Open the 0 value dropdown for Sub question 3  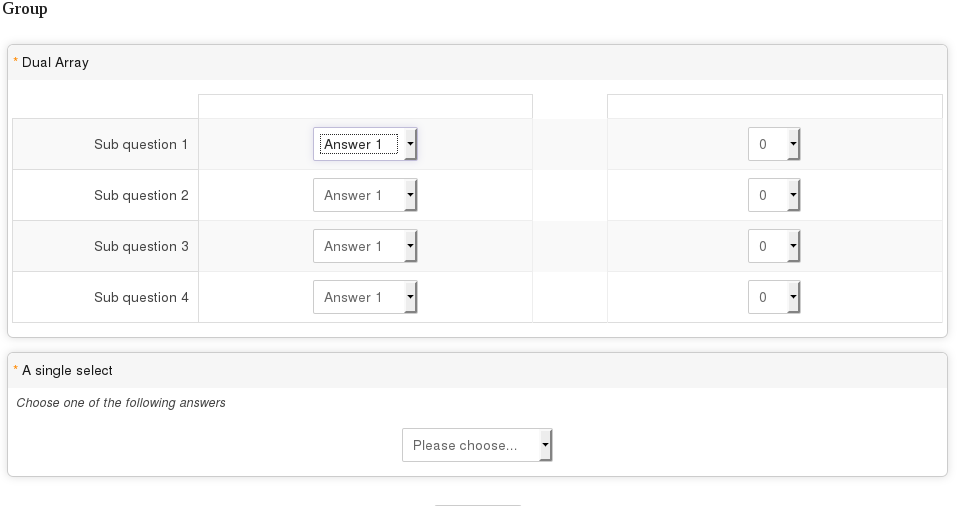click(773, 247)
